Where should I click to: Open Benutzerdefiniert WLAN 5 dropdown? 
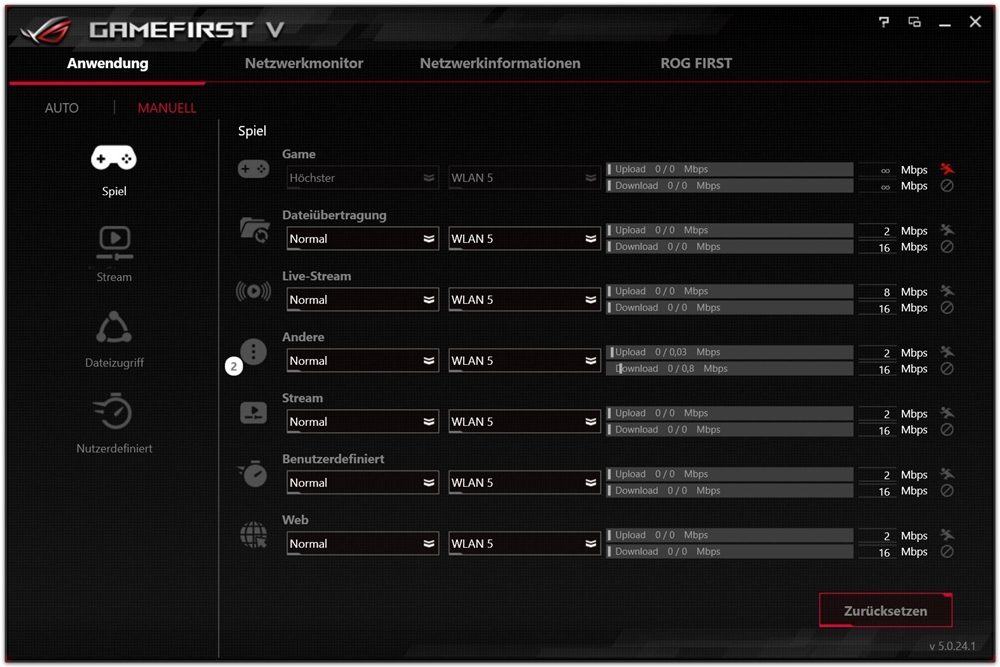coord(524,483)
